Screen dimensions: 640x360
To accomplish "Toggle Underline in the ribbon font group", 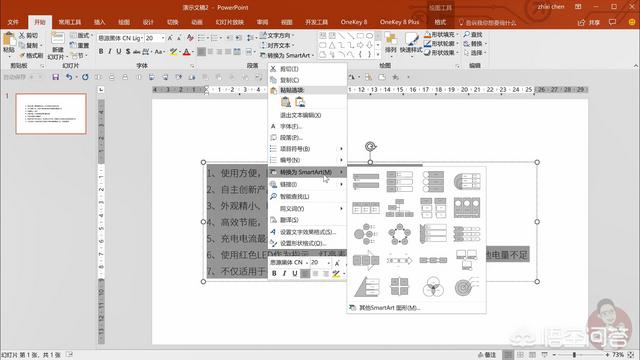I will coord(119,52).
